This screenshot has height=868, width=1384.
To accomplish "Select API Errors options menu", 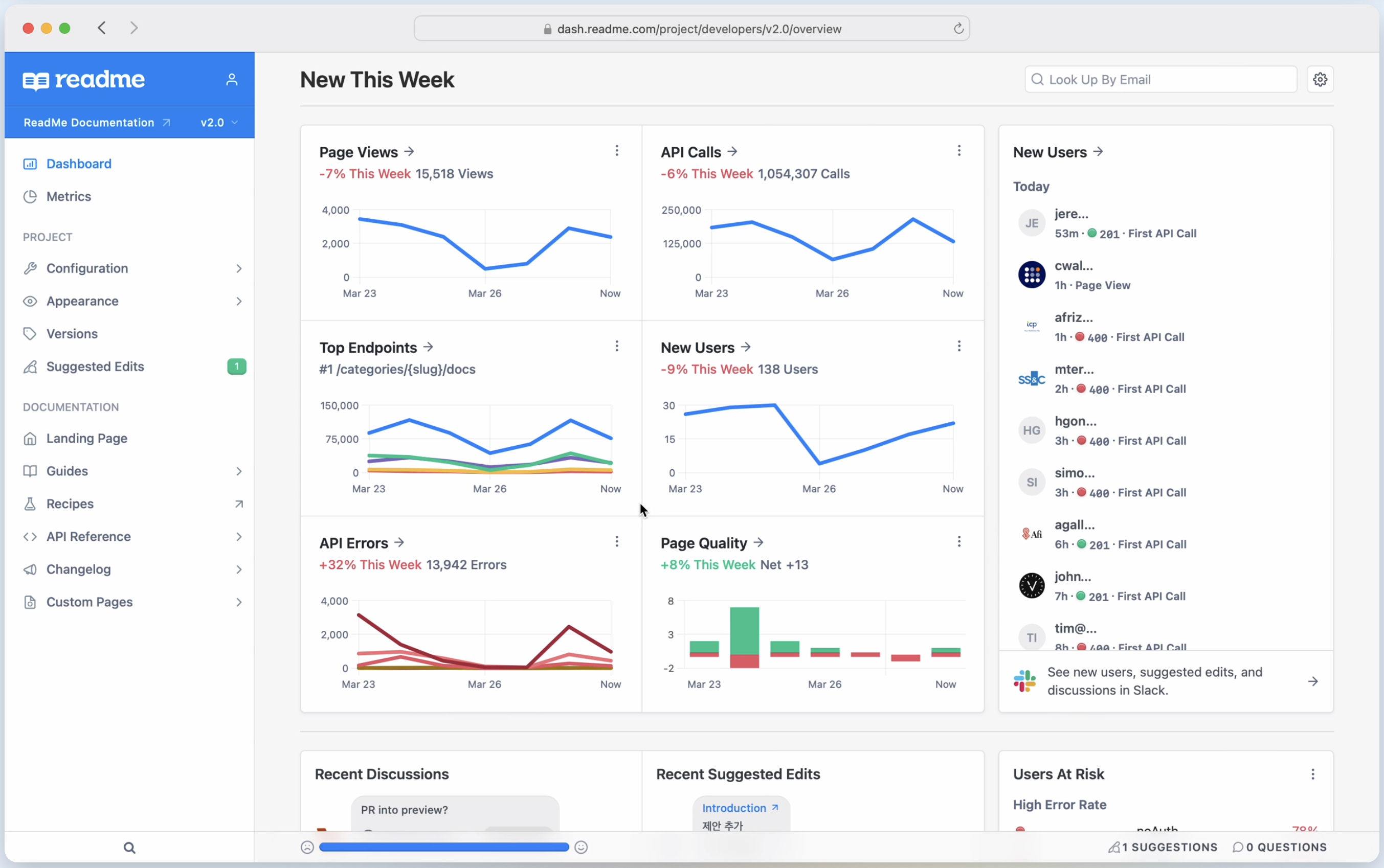I will point(617,541).
